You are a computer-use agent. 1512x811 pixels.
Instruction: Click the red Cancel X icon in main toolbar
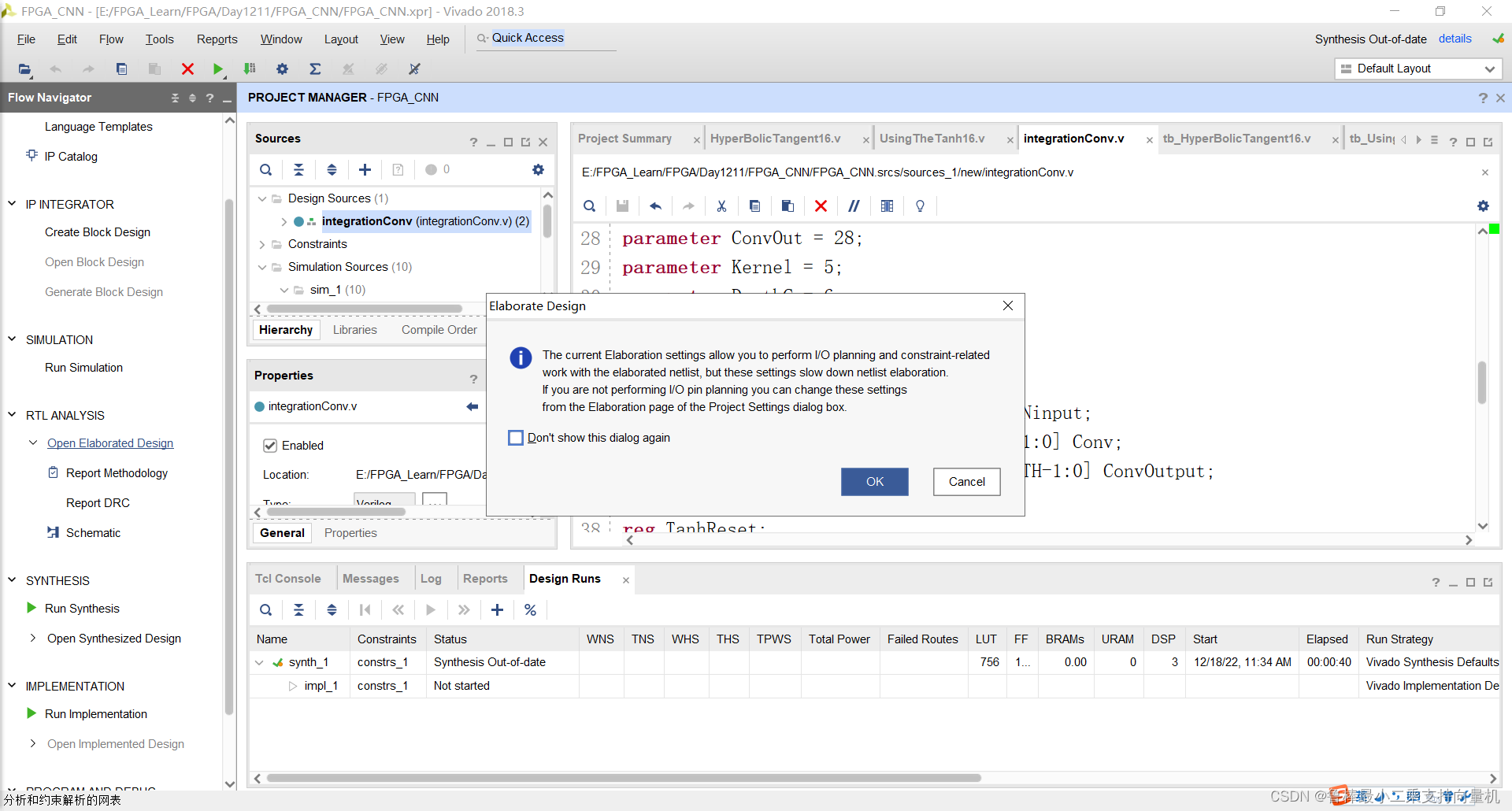click(187, 69)
